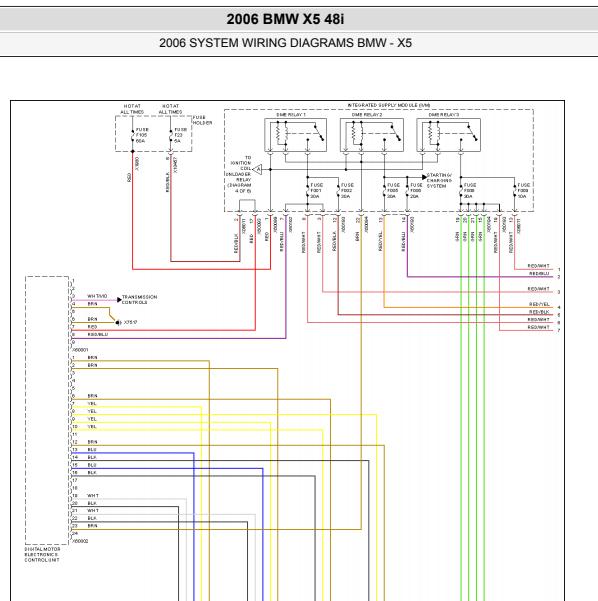598x601 pixels.
Task: Click the triangle connector marked 'A'
Action: [258, 169]
